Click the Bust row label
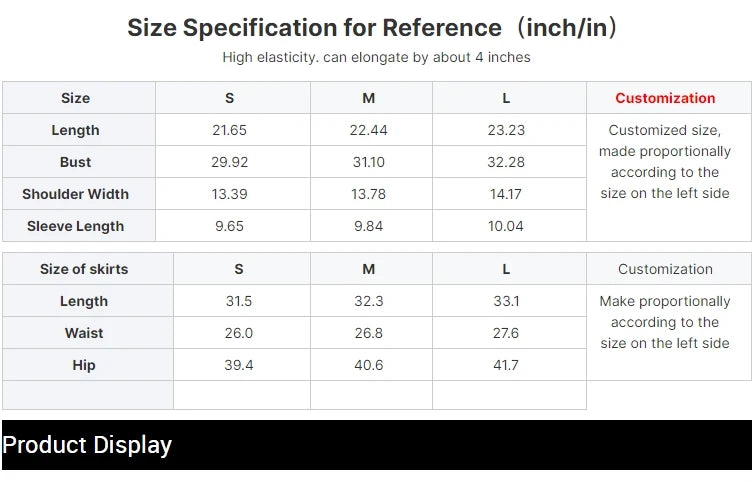Screen dimensions: 754x482 click(75, 162)
